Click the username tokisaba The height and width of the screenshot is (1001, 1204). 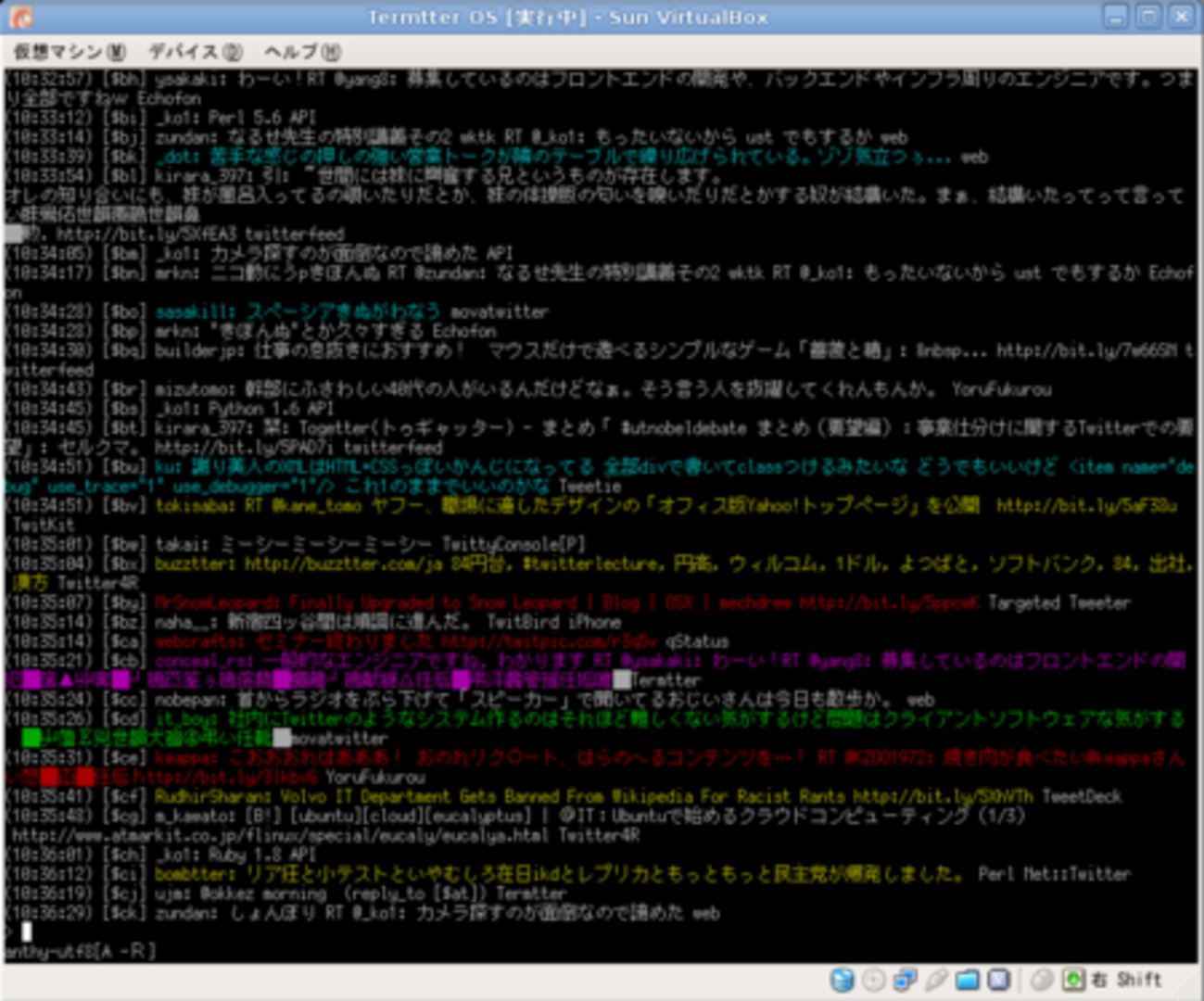click(193, 505)
